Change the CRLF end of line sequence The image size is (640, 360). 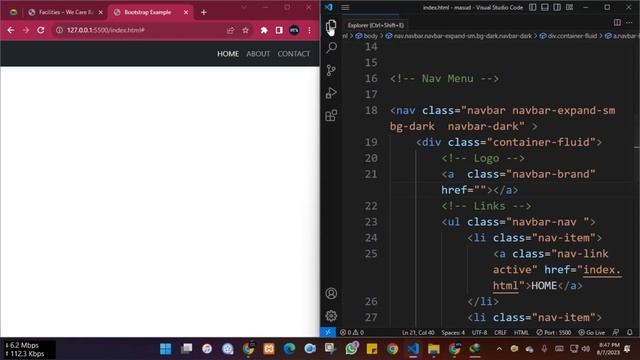500,333
